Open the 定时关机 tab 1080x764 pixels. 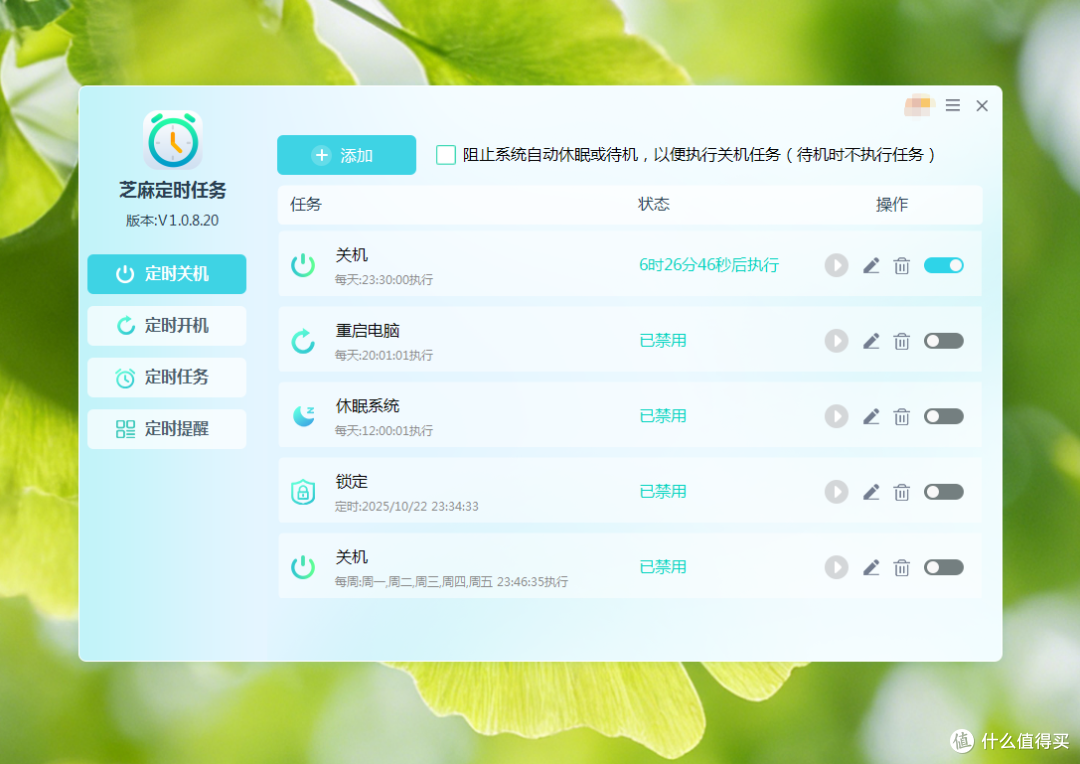pos(167,274)
